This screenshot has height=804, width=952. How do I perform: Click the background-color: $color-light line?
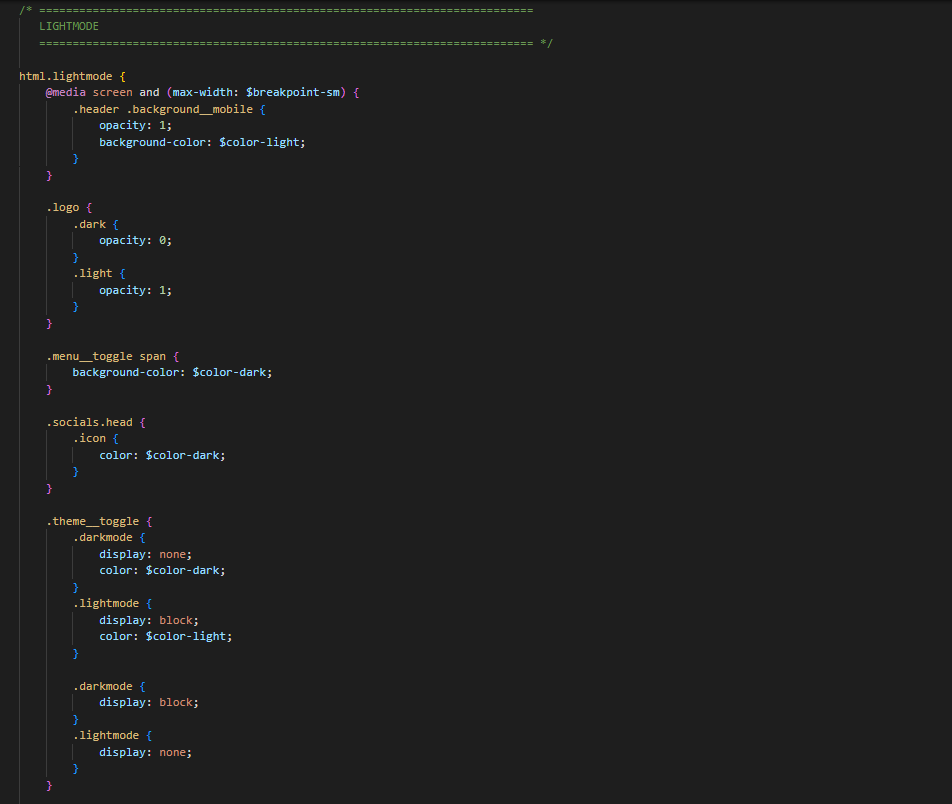click(201, 142)
